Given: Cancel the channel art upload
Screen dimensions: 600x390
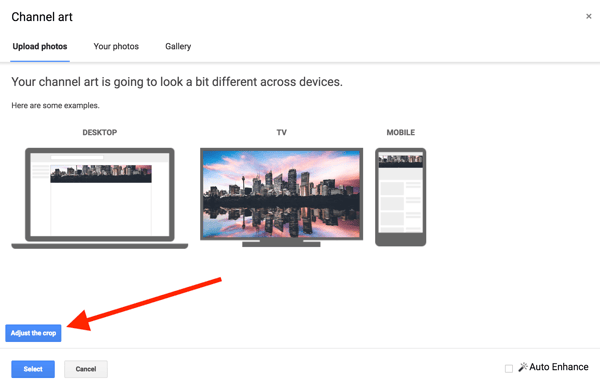Looking at the screenshot, I should [86, 369].
